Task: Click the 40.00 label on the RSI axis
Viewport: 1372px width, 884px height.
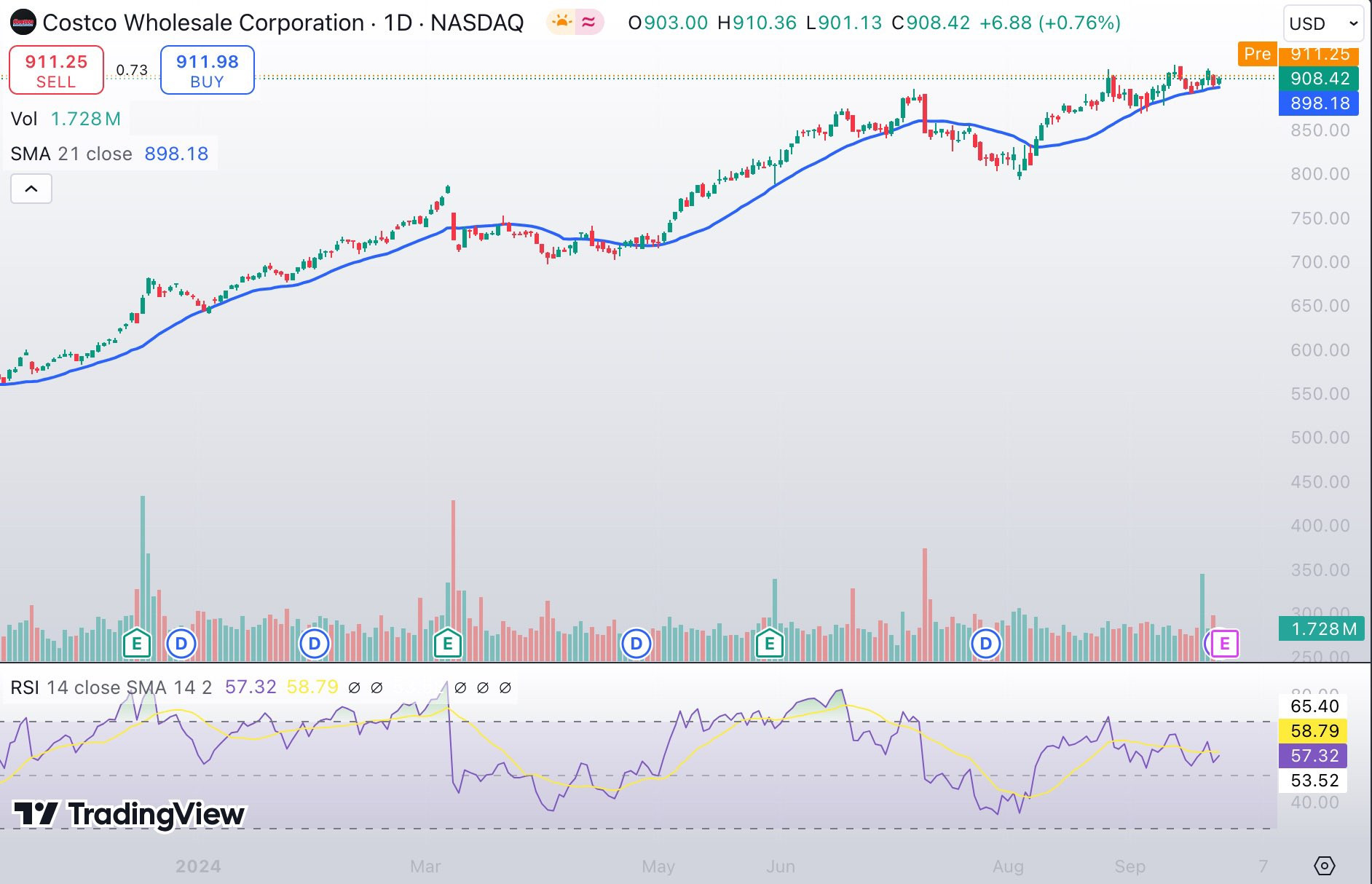Action: (x=1314, y=802)
